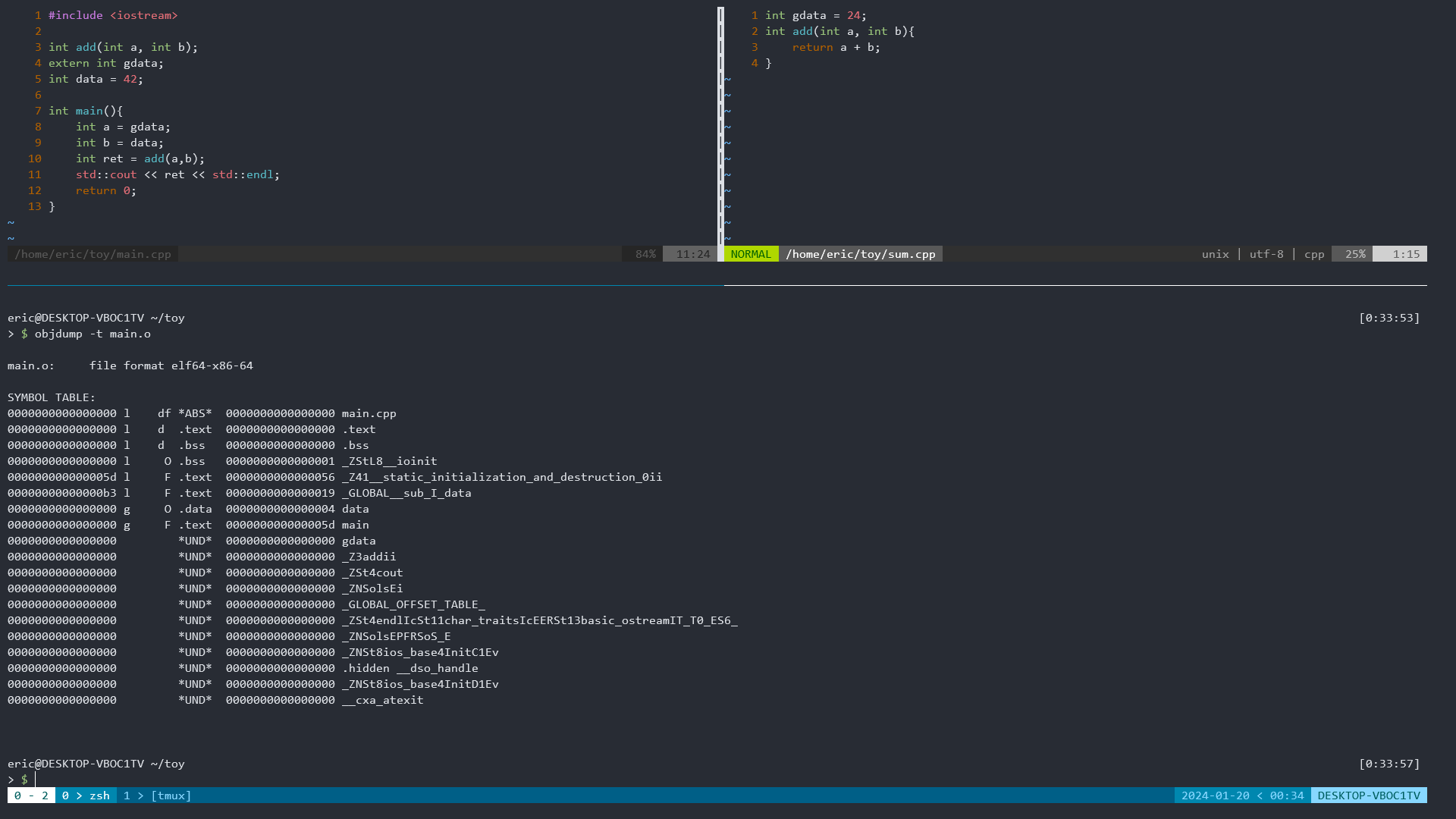Image resolution: width=1456 pixels, height=819 pixels.
Task: Click the .bss section symbol name on the third table row
Action: [356, 445]
